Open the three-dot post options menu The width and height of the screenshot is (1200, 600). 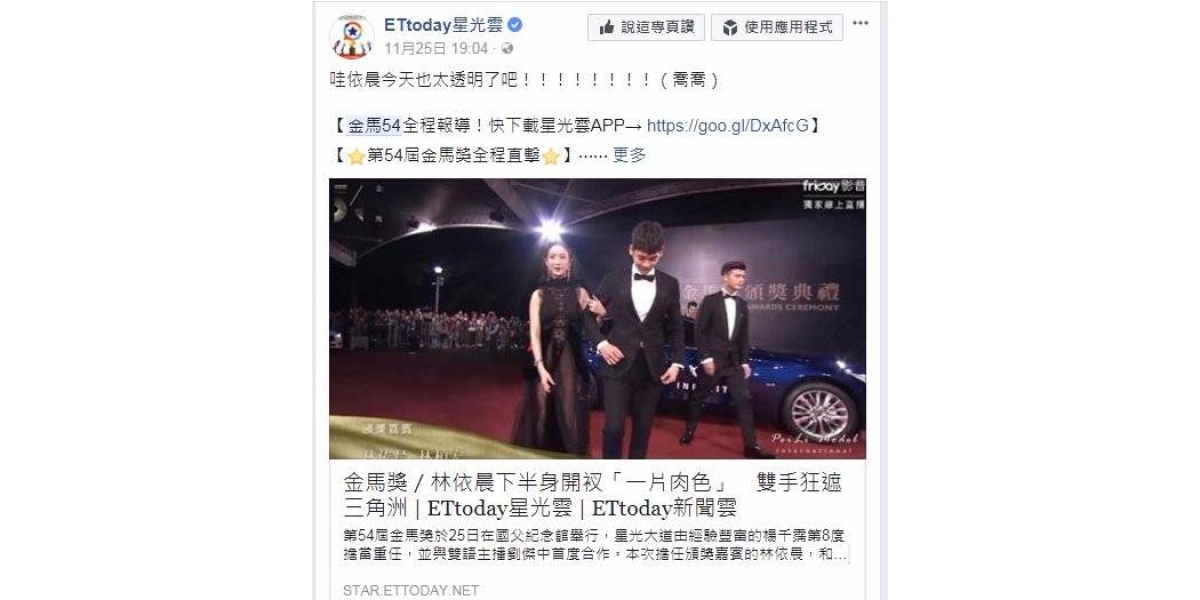[861, 23]
